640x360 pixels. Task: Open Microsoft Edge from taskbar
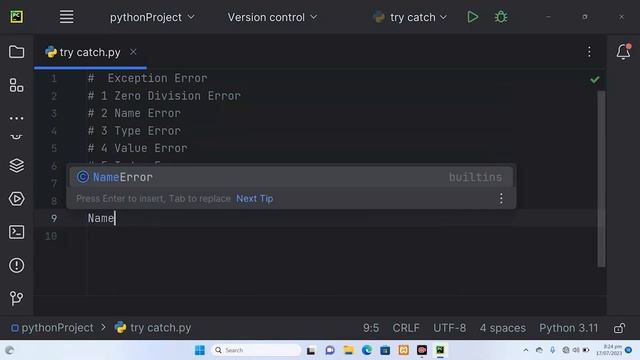pyautogui.click(x=367, y=350)
